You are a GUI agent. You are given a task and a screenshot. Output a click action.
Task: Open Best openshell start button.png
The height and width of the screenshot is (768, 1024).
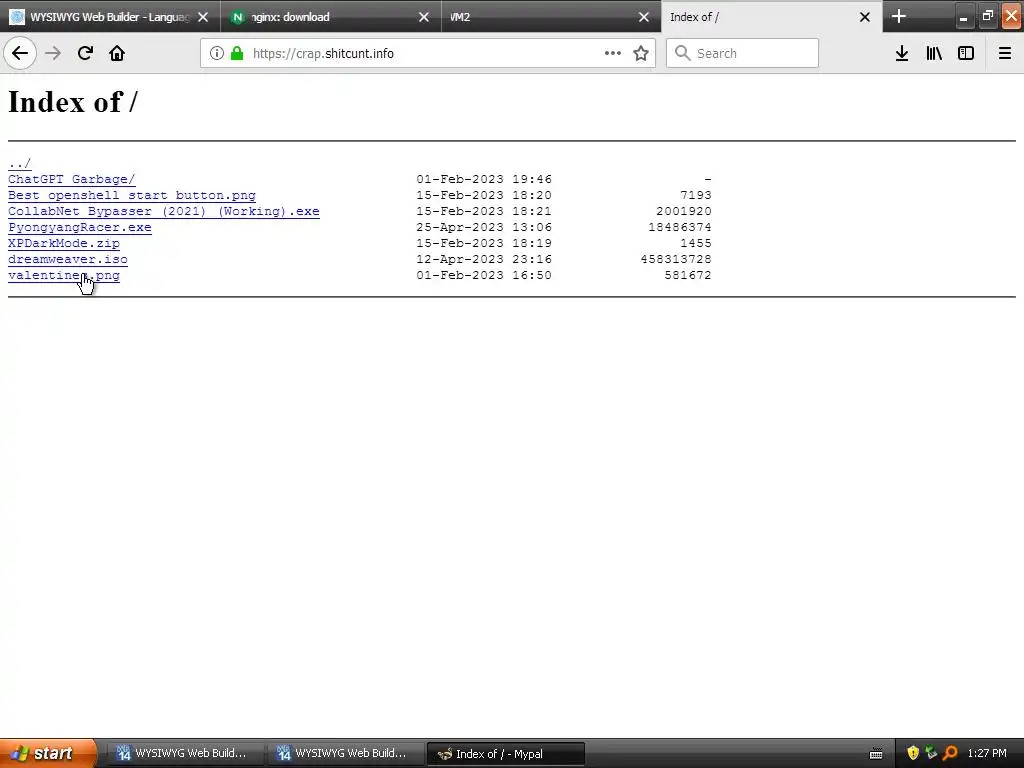click(132, 195)
